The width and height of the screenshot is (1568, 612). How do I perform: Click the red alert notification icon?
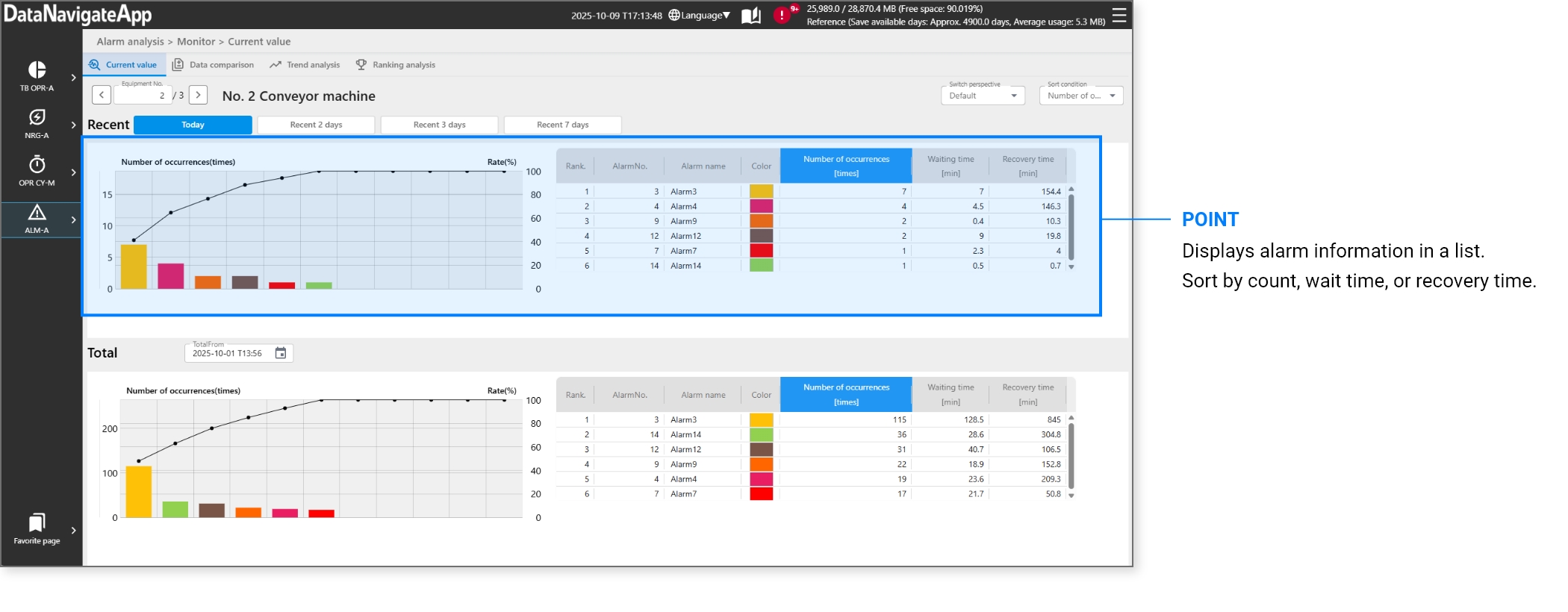point(782,15)
